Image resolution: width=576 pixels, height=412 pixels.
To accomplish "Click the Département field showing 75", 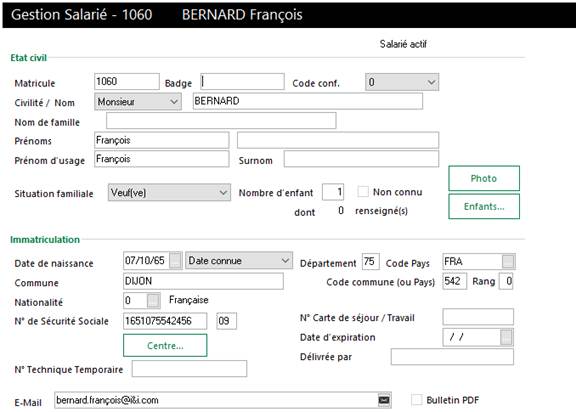I will (370, 261).
